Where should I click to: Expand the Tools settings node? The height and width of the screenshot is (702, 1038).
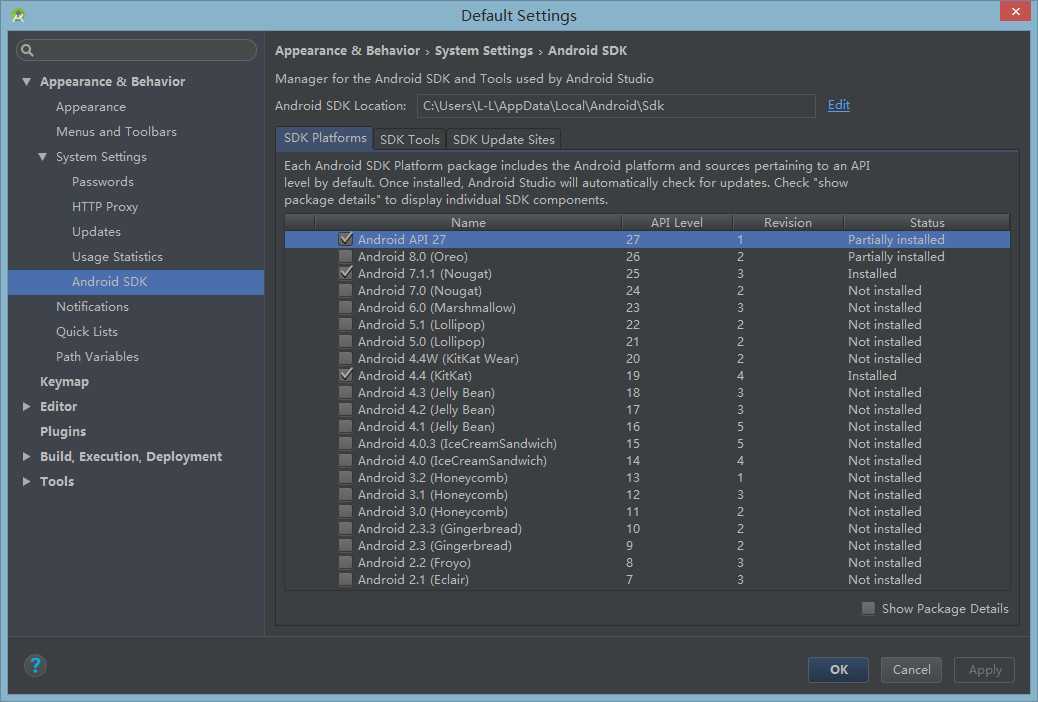(x=29, y=481)
